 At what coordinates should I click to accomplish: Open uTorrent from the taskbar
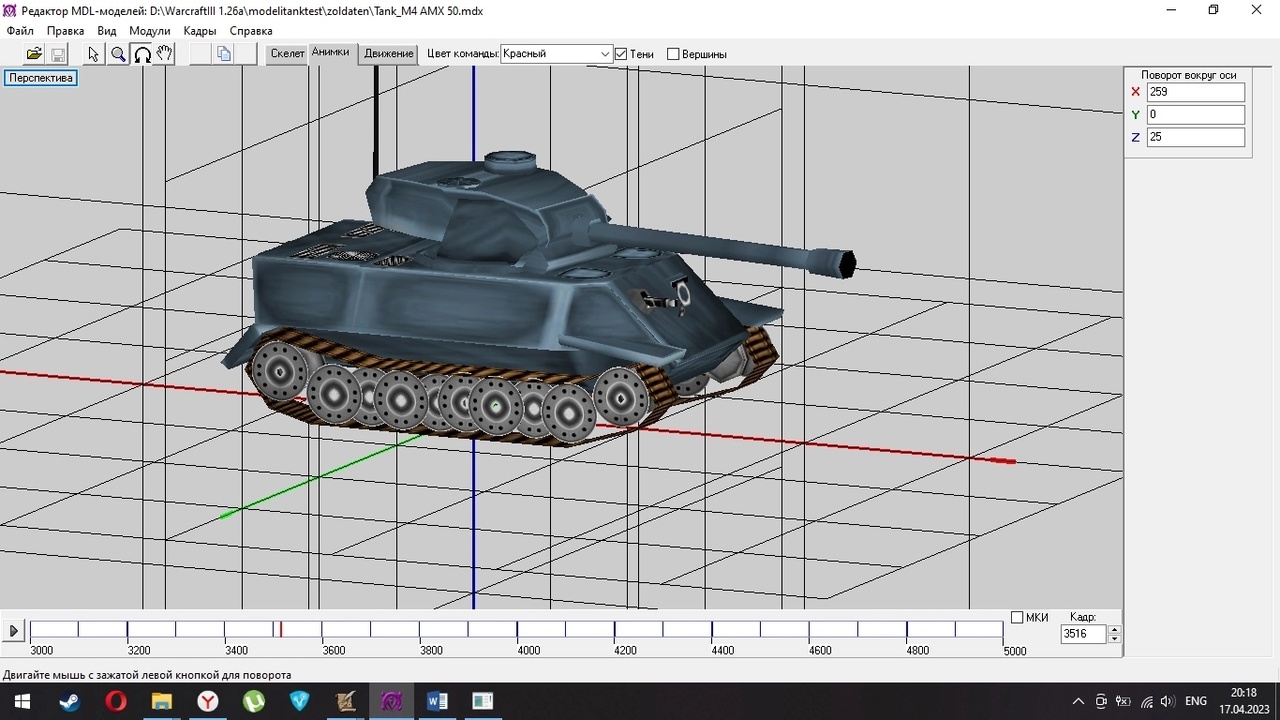tap(253, 701)
